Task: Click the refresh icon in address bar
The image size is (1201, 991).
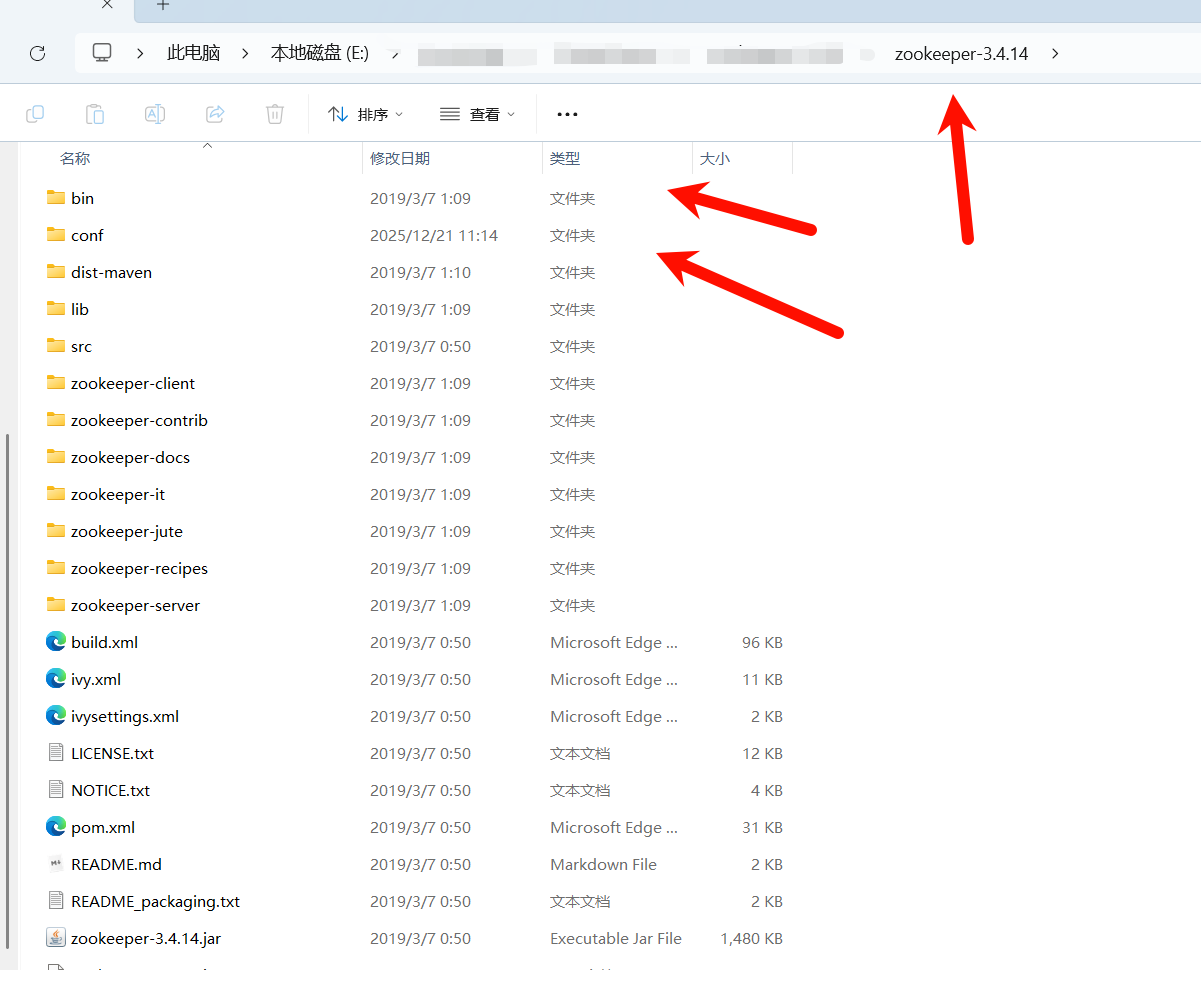Action: tap(37, 54)
